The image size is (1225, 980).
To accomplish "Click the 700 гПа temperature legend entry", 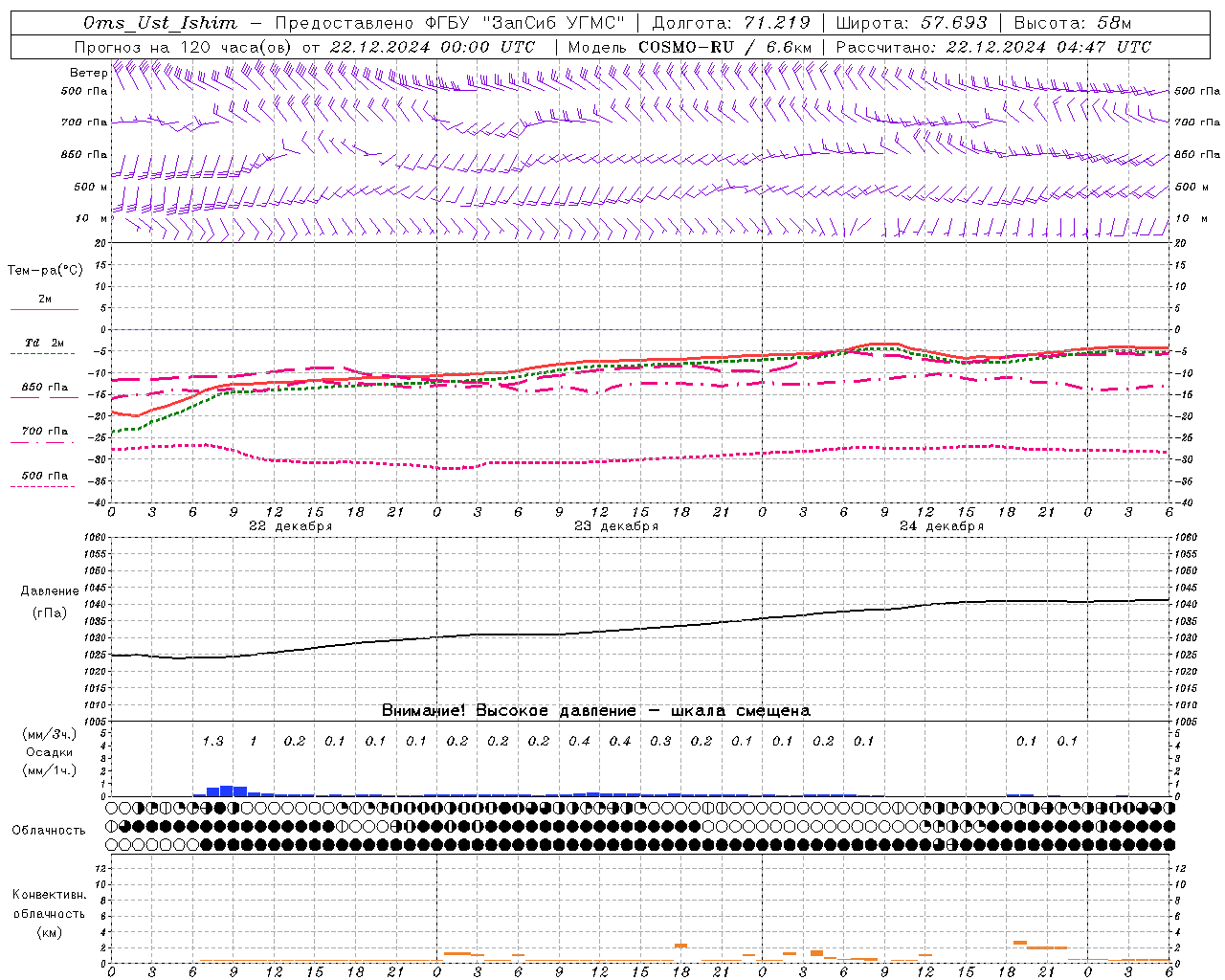I will point(45,432).
